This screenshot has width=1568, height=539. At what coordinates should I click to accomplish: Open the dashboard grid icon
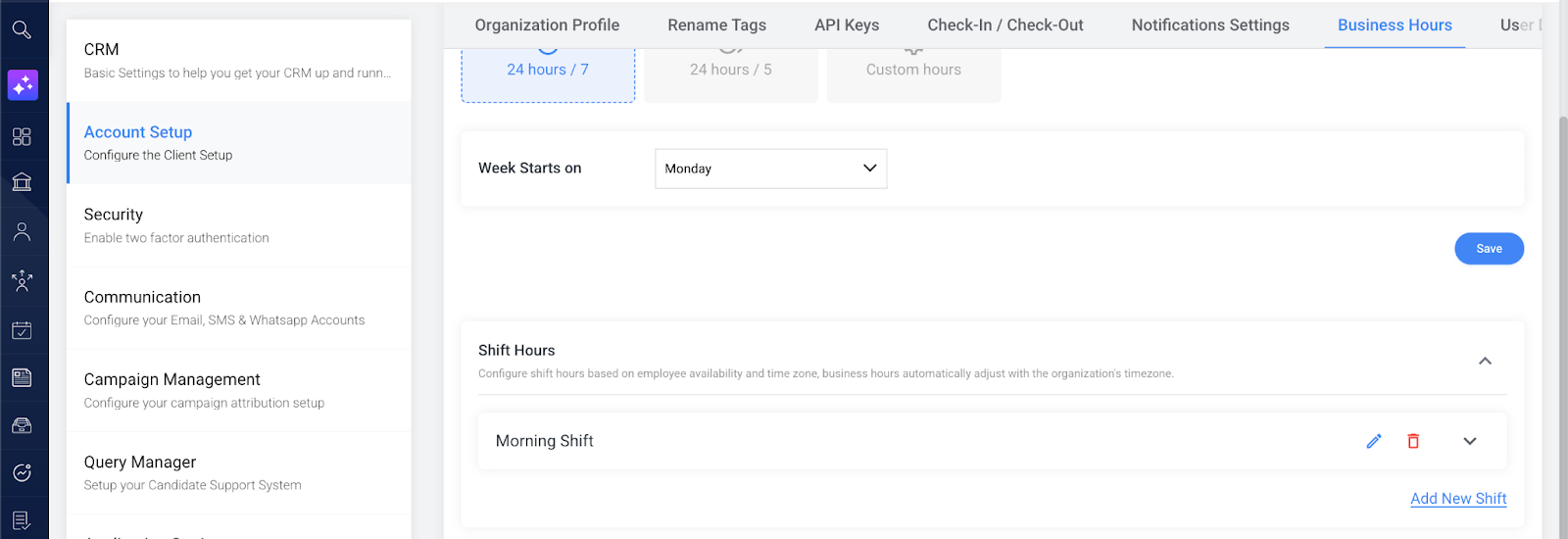click(22, 136)
